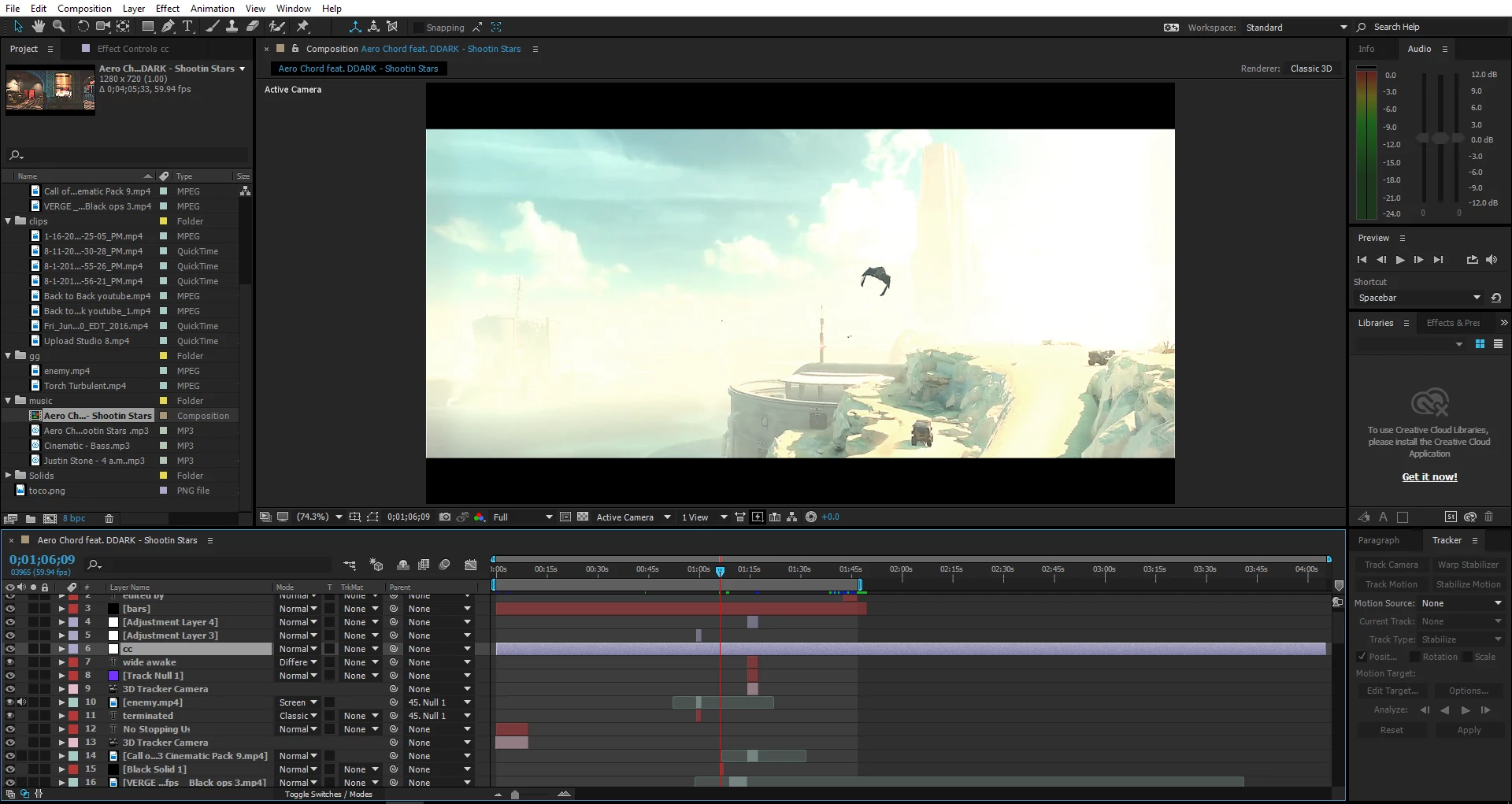The height and width of the screenshot is (804, 1512).
Task: Click the red label swatch of [bars] layer
Action: pos(73,609)
